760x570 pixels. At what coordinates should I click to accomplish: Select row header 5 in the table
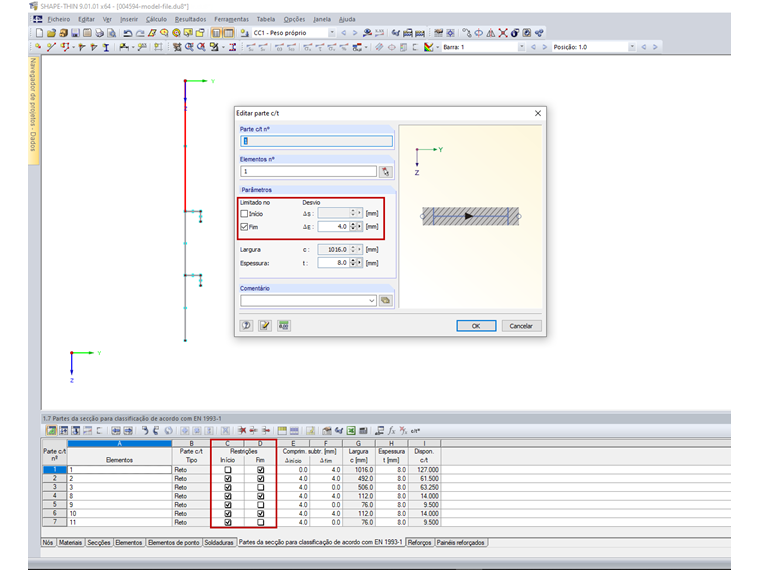click(54, 505)
